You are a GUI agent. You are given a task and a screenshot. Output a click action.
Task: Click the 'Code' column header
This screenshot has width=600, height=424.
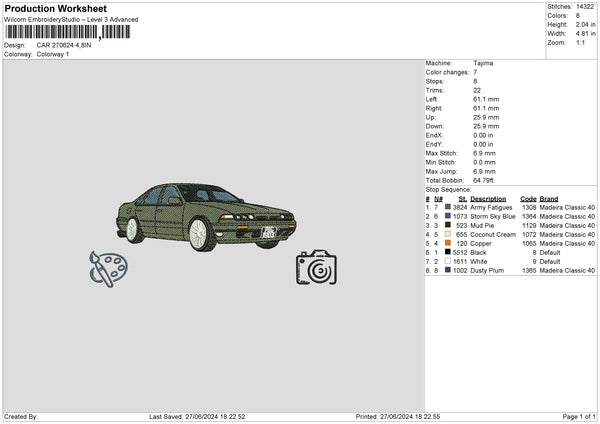(x=528, y=199)
